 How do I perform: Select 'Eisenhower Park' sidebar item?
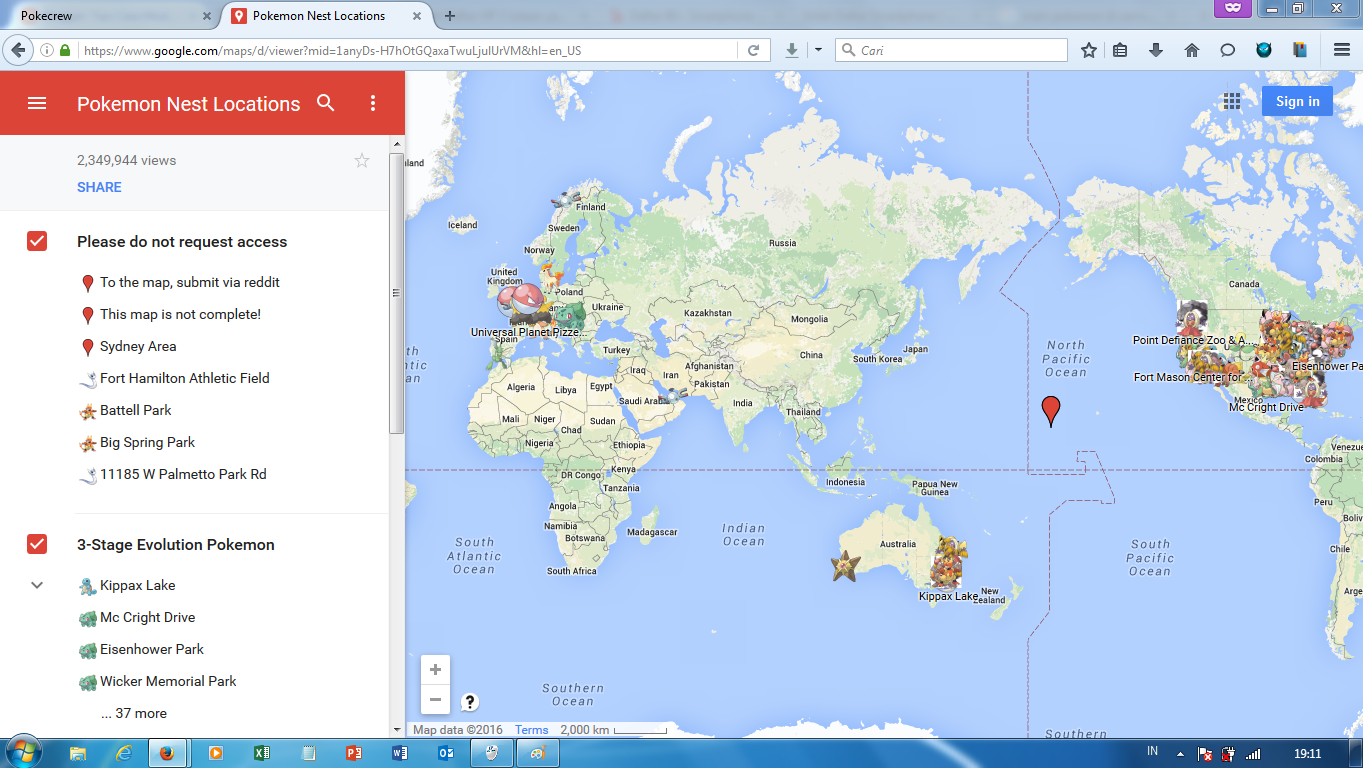[152, 649]
